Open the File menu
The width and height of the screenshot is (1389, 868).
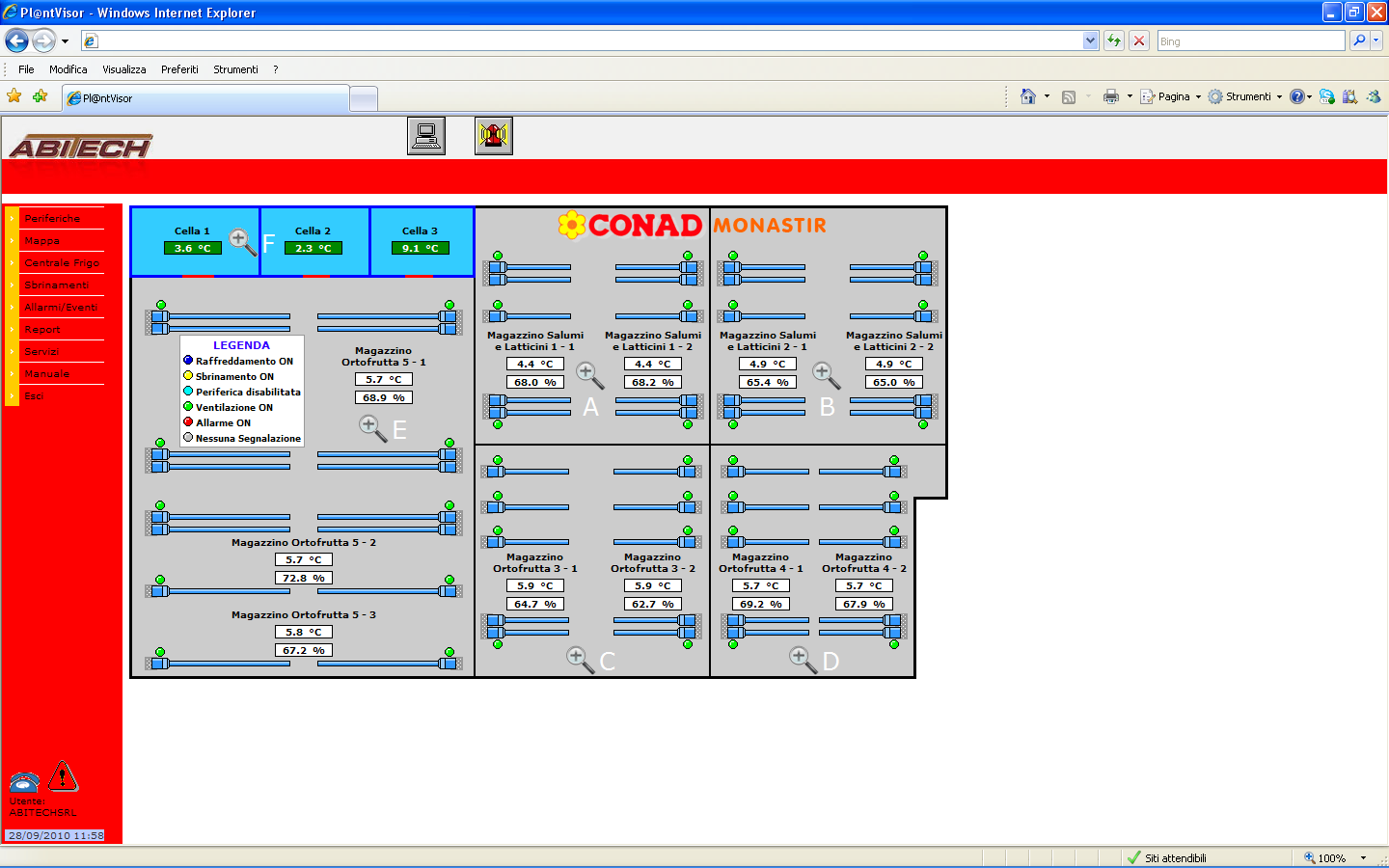coord(26,69)
